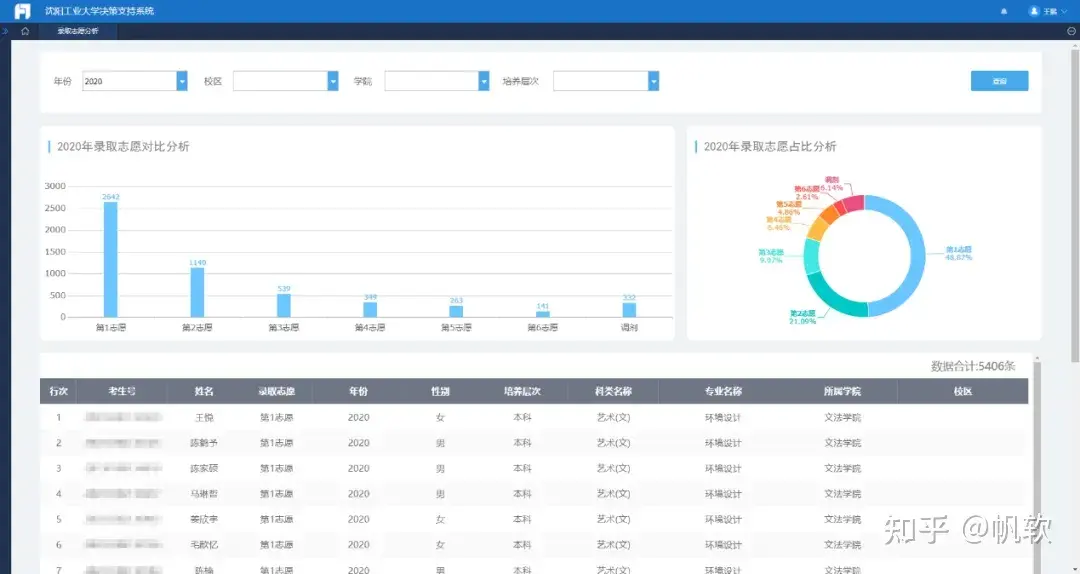
Task: Click the 调剂 bar showing 332
Action: tap(629, 310)
